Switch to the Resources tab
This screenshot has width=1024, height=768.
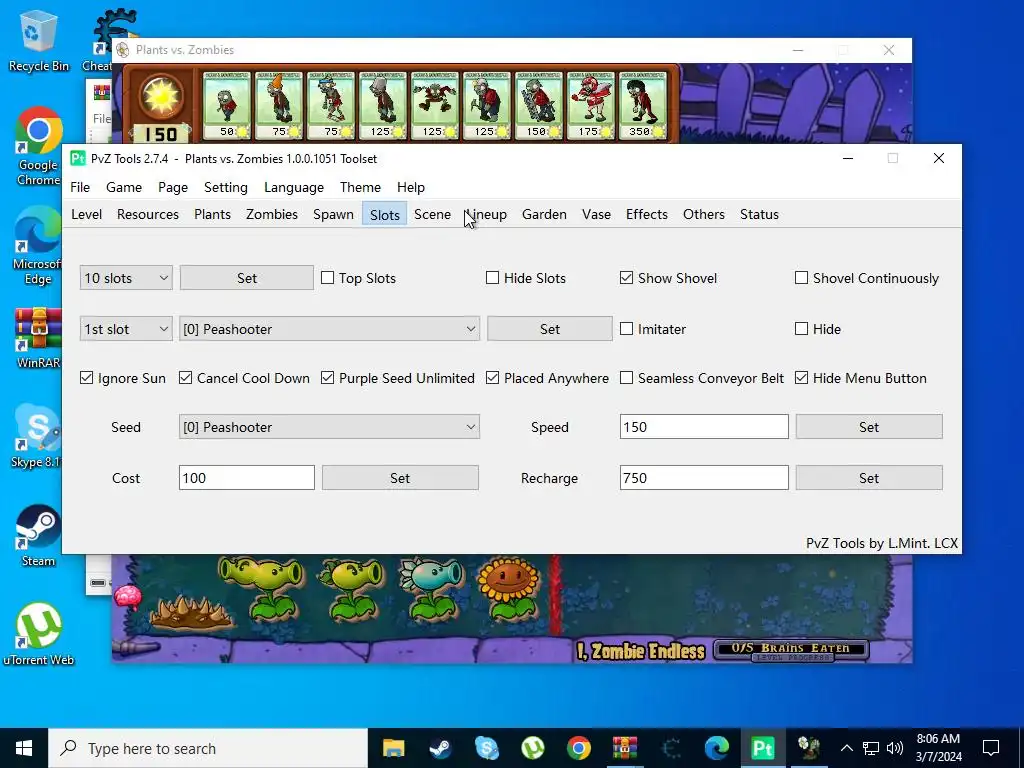[x=148, y=214]
